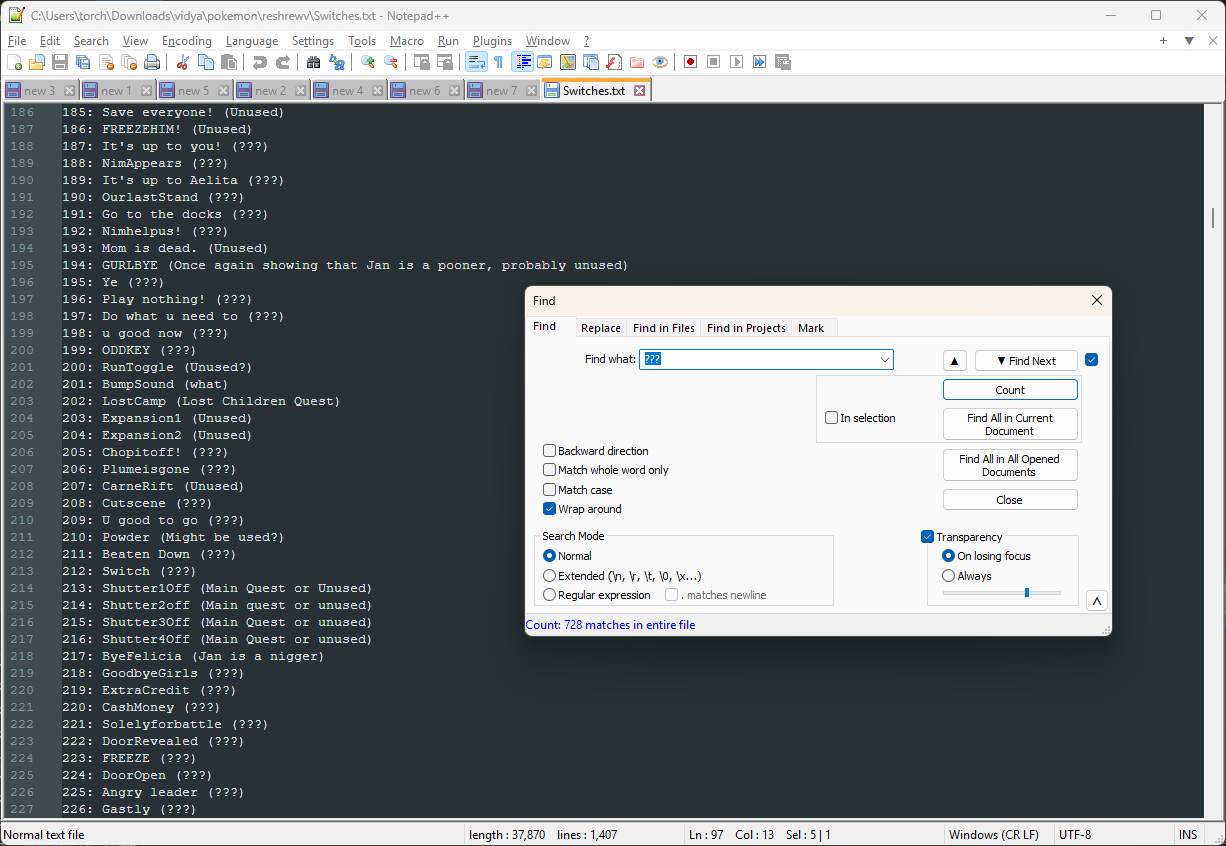Image resolution: width=1226 pixels, height=846 pixels.
Task: Collapse the Find dialog with caret button
Action: (x=1097, y=601)
